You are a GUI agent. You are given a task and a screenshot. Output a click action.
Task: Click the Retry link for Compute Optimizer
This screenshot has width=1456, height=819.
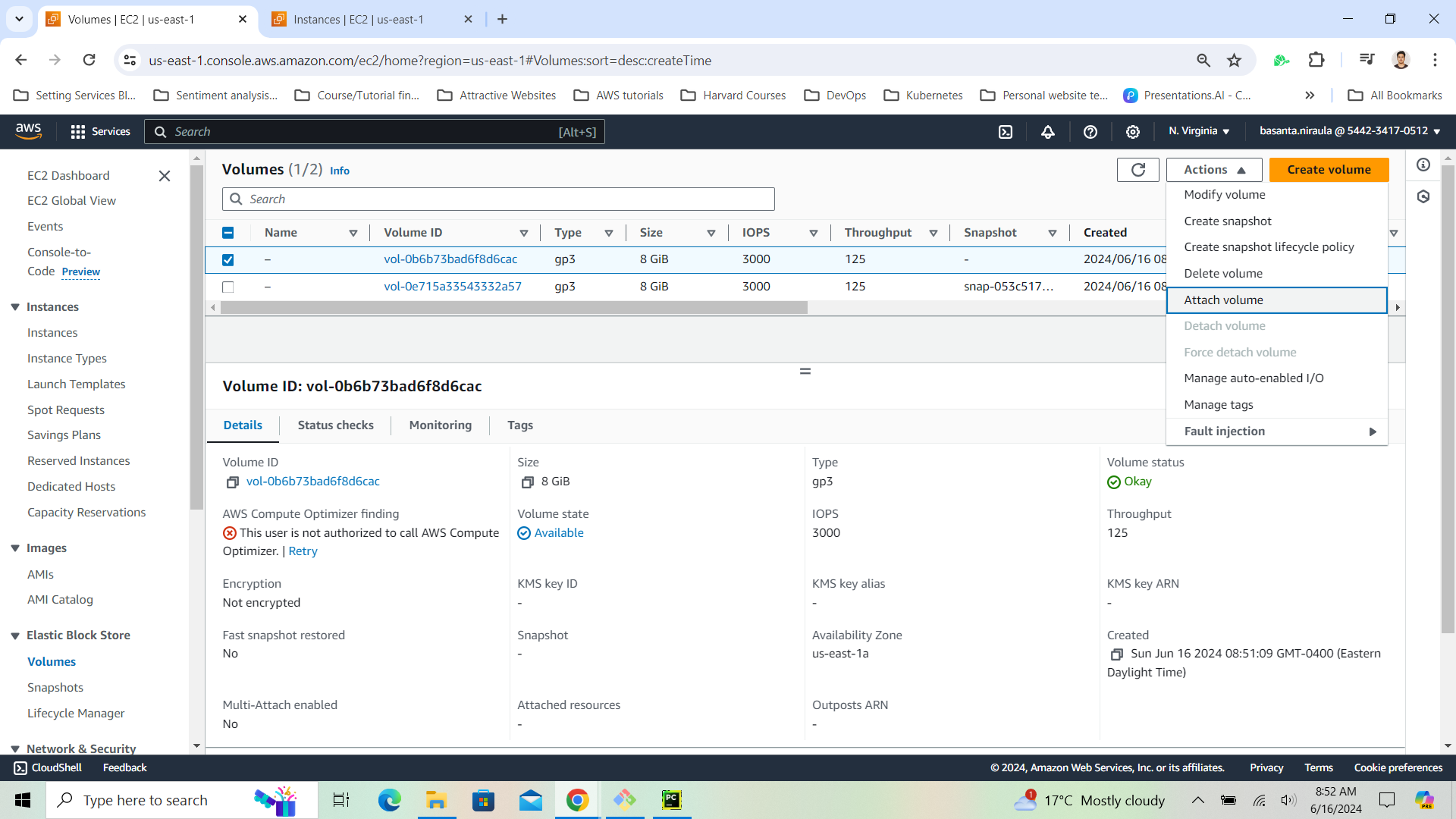(x=303, y=551)
